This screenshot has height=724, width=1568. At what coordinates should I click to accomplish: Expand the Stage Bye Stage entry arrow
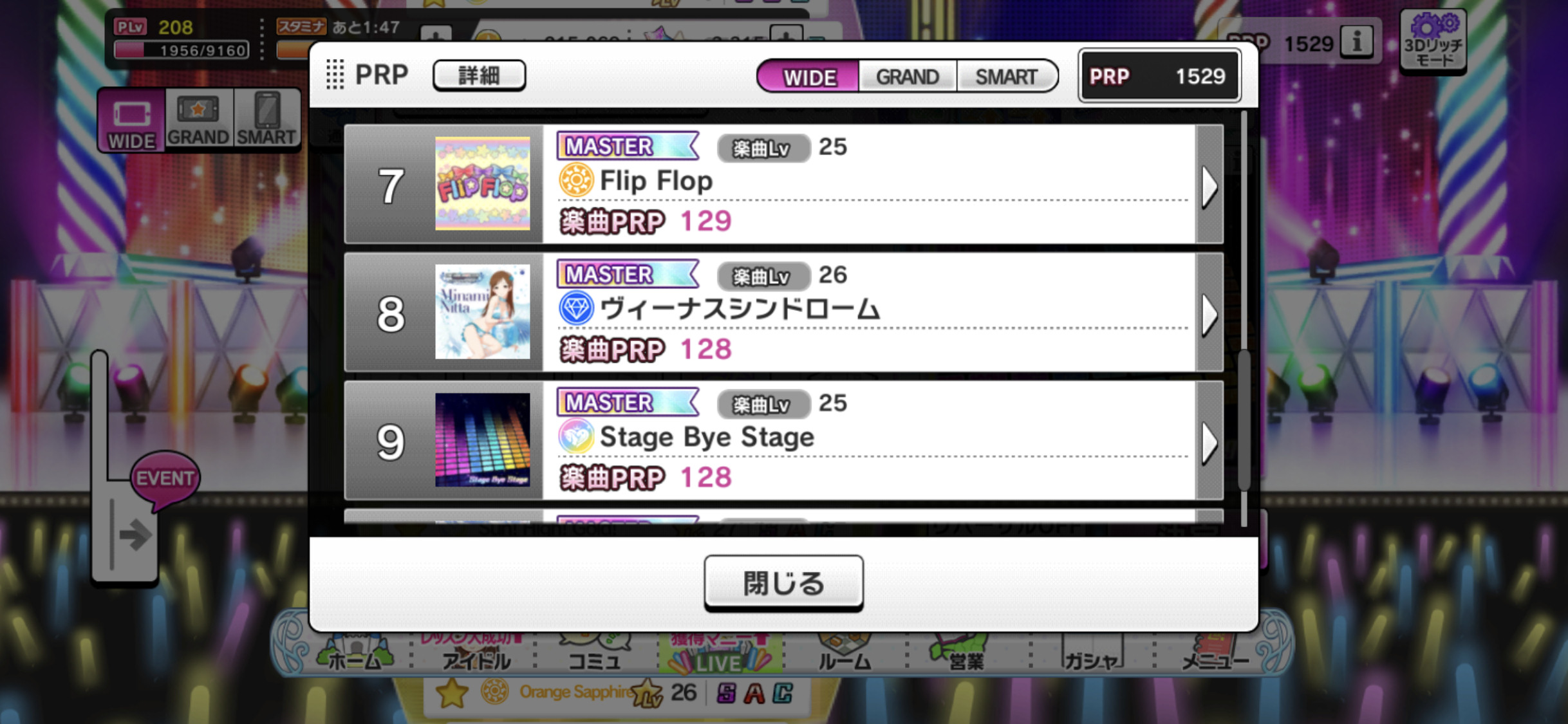coord(1209,442)
